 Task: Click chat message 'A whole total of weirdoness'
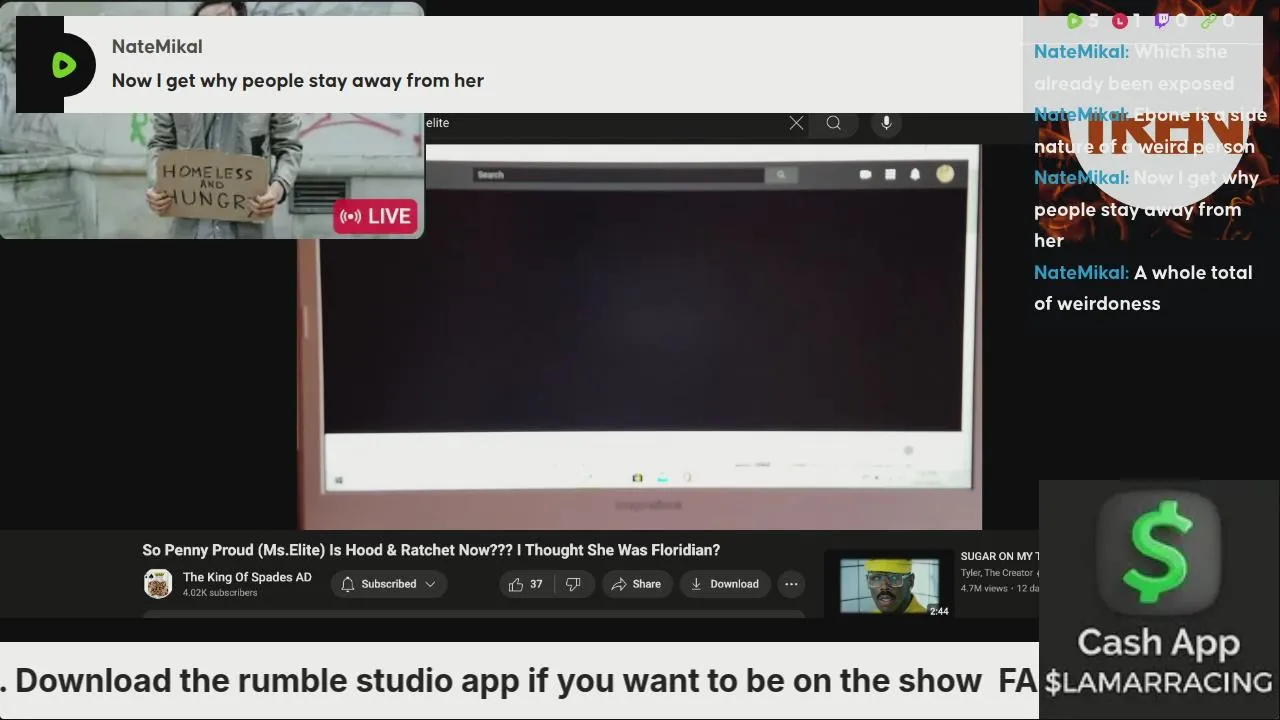1143,288
